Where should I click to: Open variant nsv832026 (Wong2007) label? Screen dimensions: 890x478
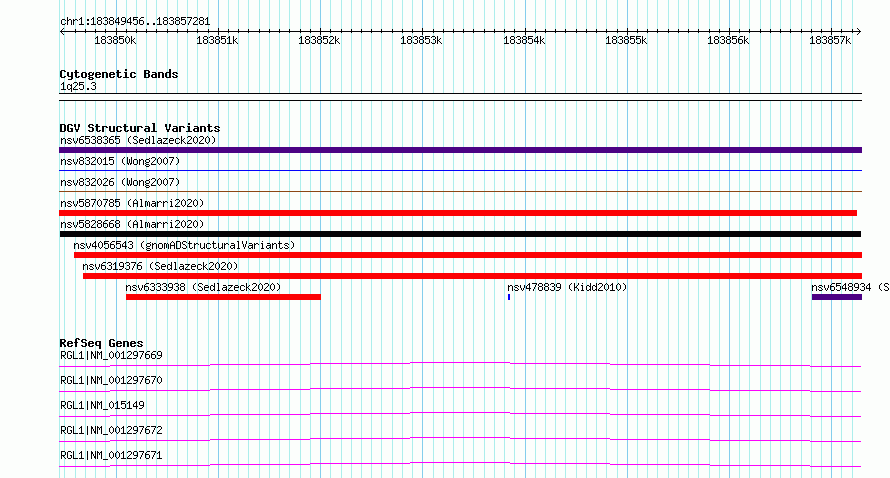[120, 182]
